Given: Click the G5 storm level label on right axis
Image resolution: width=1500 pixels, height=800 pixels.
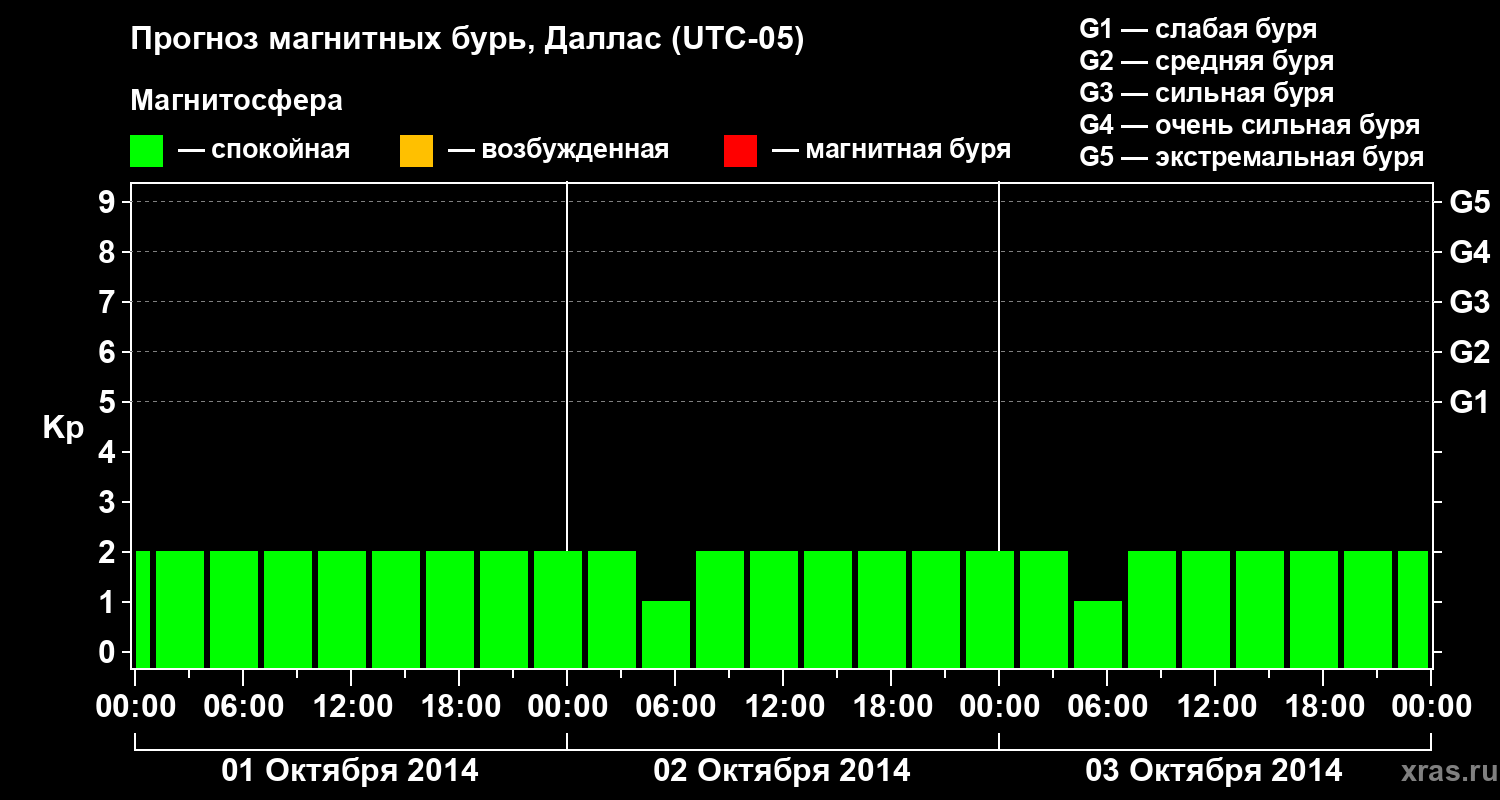Looking at the screenshot, I should point(1469,202).
